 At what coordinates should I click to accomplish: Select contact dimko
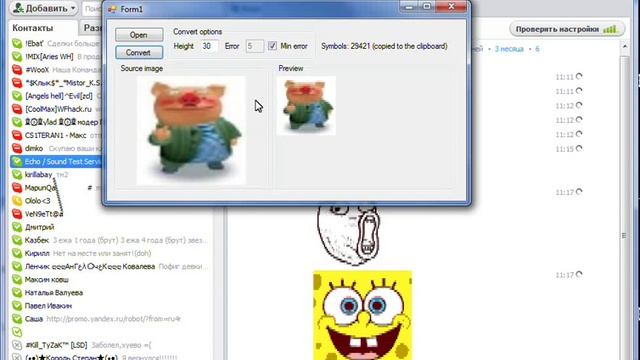pyautogui.click(x=34, y=149)
